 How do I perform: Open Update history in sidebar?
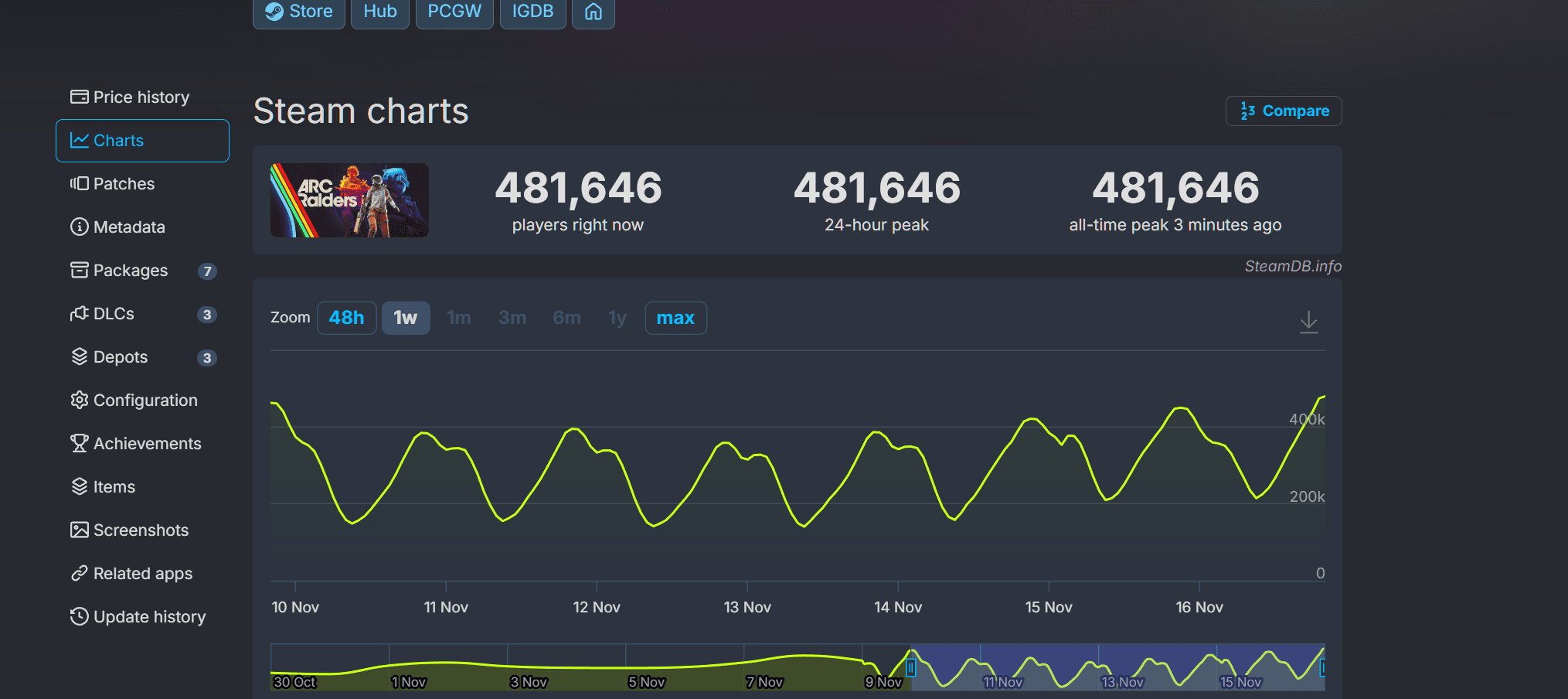point(142,617)
